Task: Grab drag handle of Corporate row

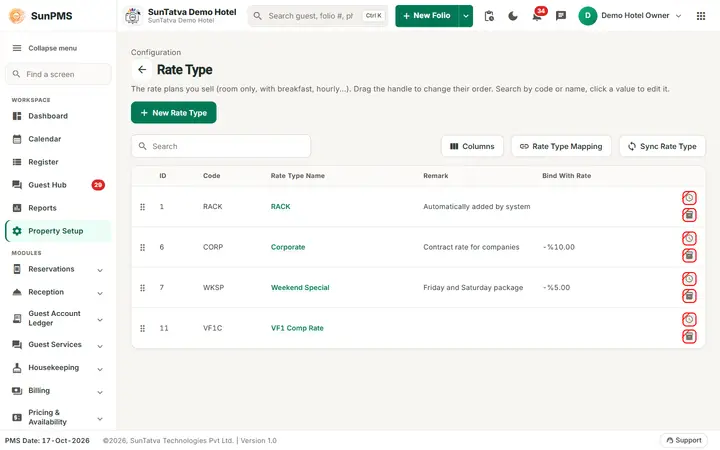Action: click(x=142, y=248)
